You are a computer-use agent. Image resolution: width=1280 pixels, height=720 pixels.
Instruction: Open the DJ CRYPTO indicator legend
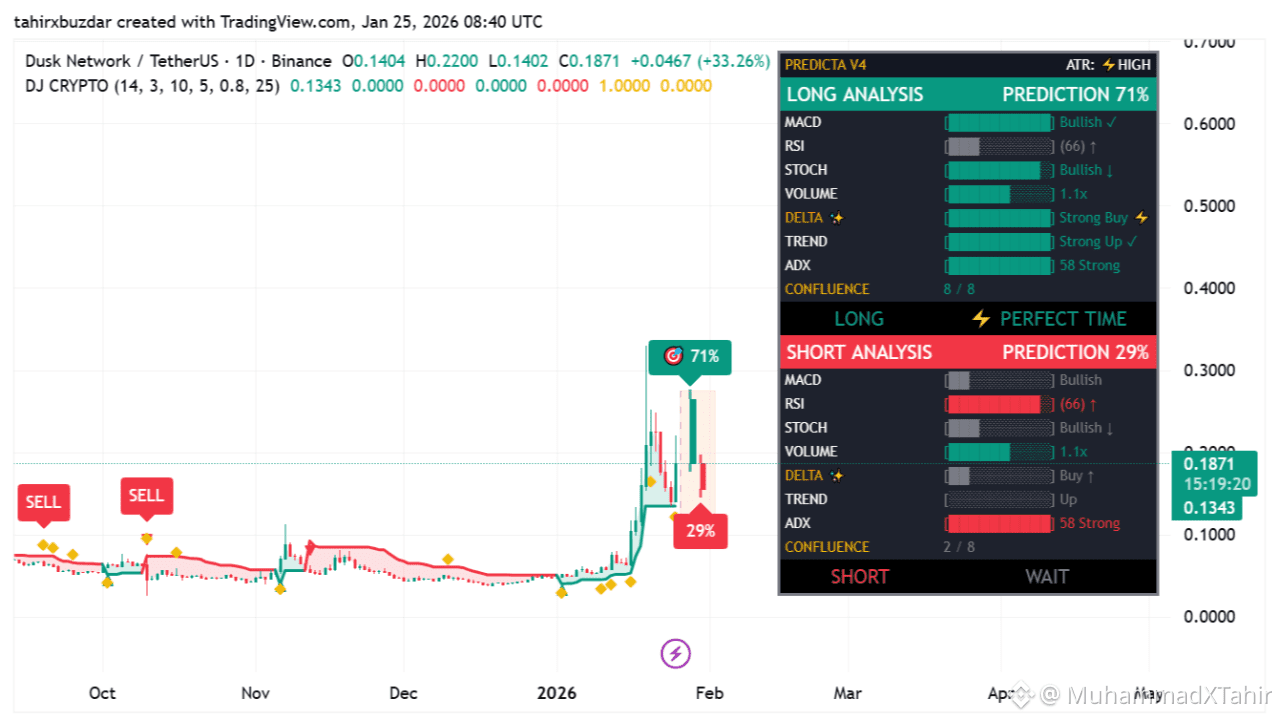pyautogui.click(x=153, y=86)
